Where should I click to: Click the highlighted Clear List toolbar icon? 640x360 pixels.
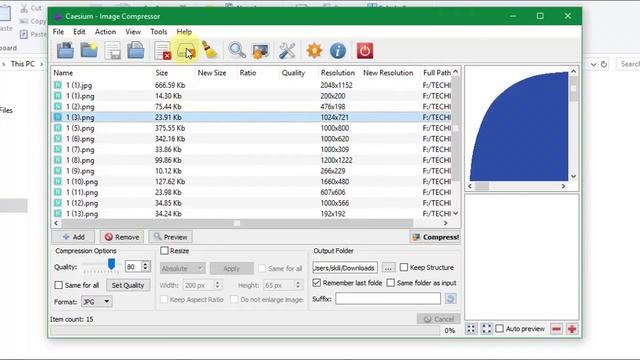tap(186, 51)
